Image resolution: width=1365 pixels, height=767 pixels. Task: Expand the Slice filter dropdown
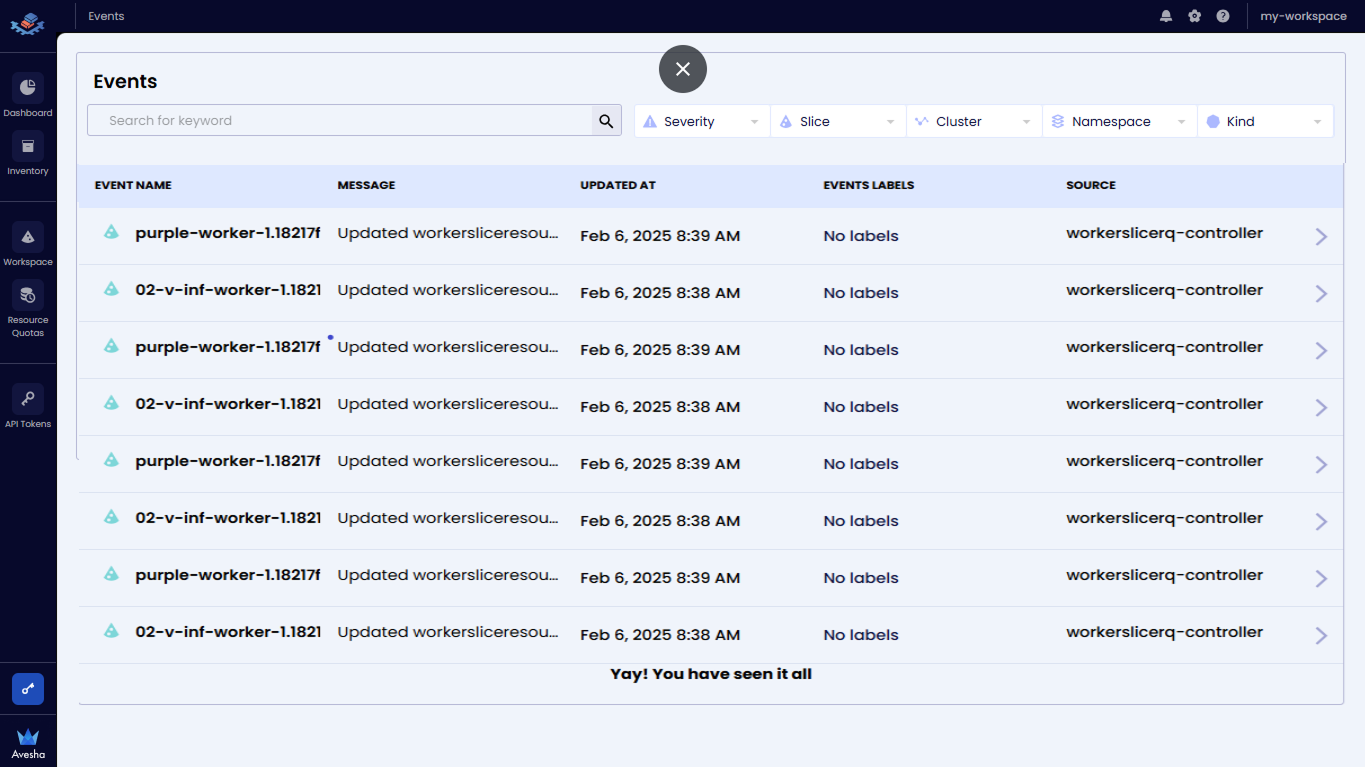point(838,121)
